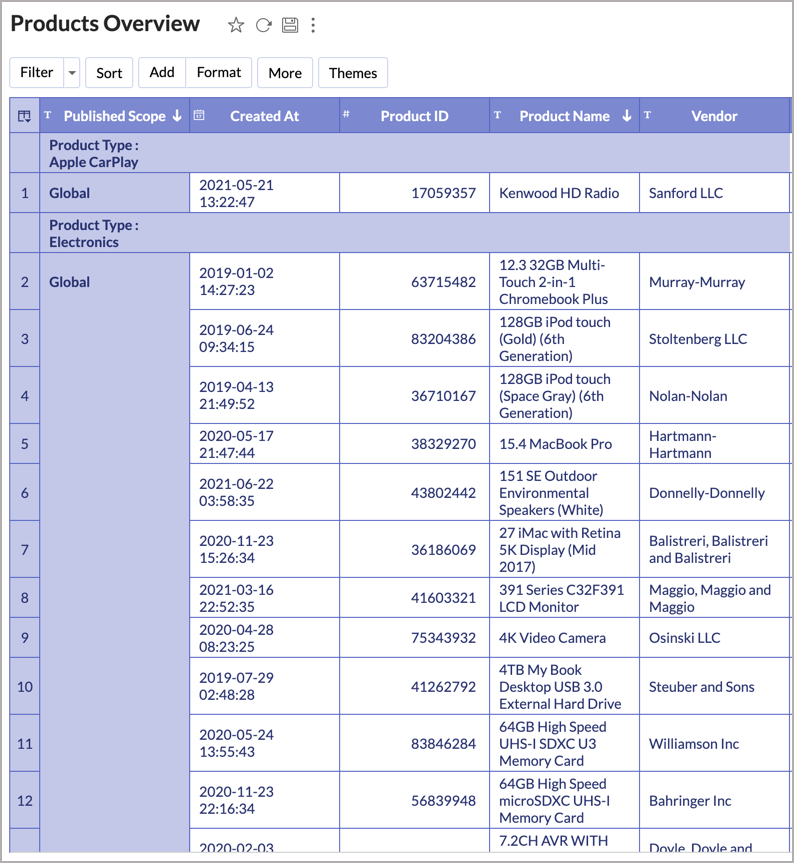Click the text type icon in Vendor header

pos(647,115)
